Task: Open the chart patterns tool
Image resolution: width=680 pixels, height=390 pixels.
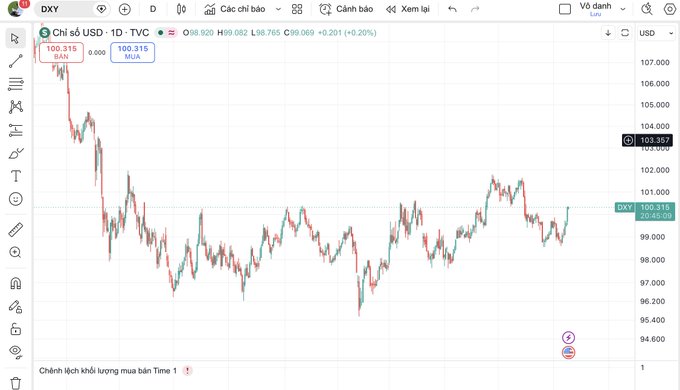Action: [x=16, y=107]
